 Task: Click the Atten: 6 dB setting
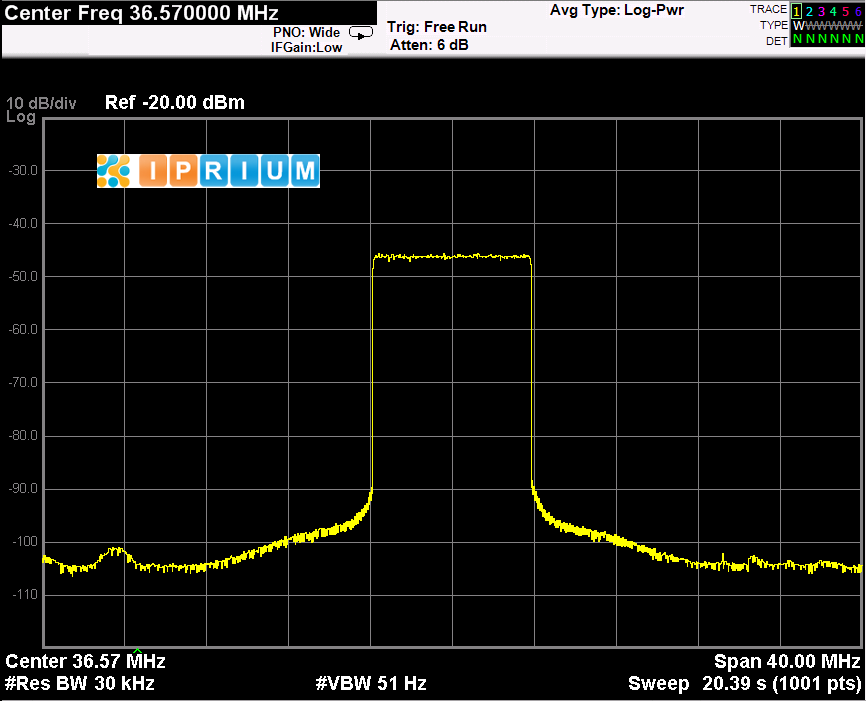point(429,45)
